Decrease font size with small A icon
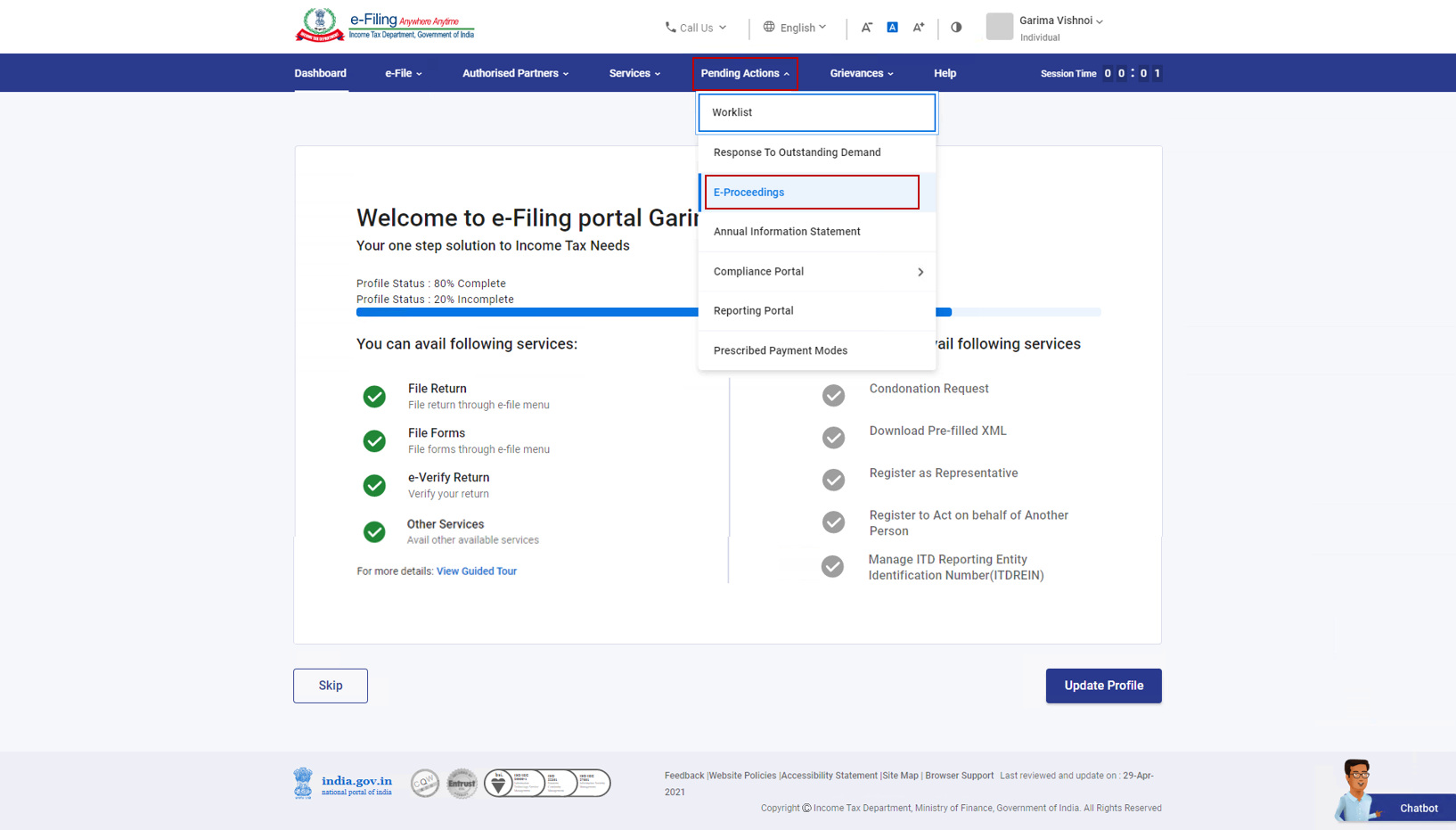Viewport: 1456px width, 830px height. pos(866,28)
